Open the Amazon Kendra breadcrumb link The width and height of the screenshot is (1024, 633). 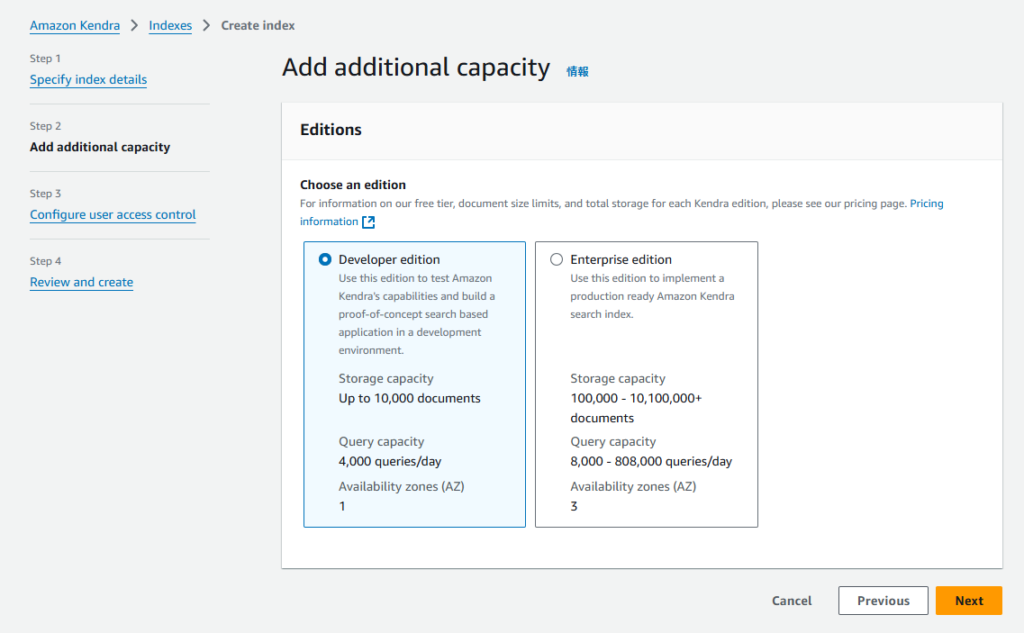point(74,25)
